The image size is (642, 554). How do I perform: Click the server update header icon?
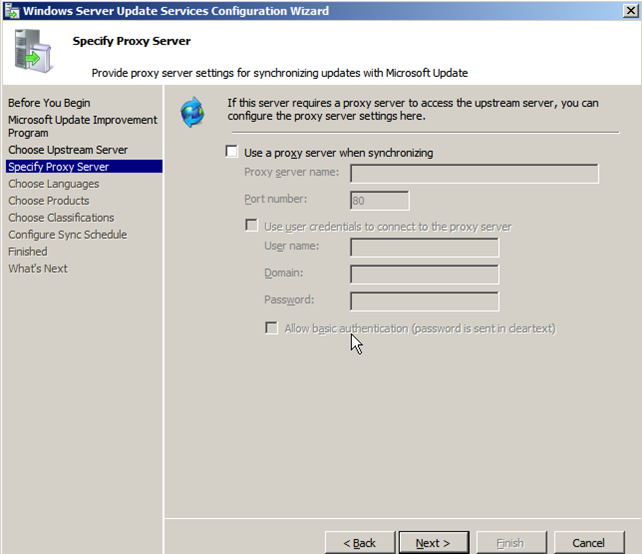pyautogui.click(x=33, y=54)
